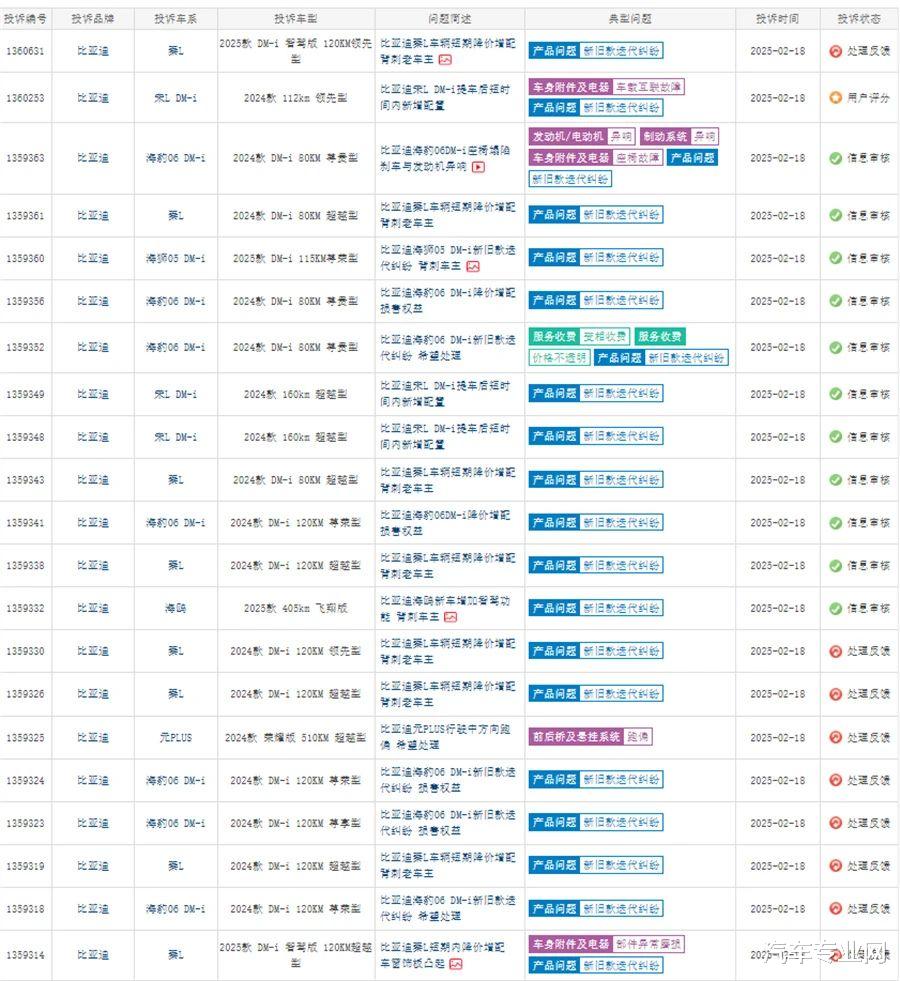
Task: Click 投诉状态 column header
Action: 859,19
